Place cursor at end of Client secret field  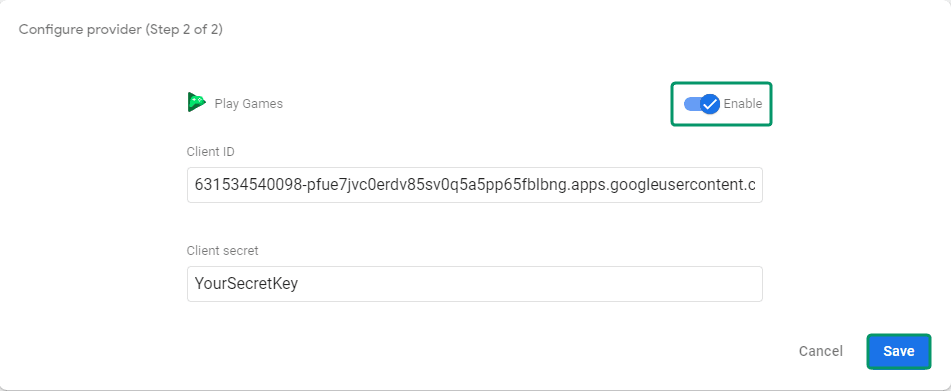coord(300,284)
